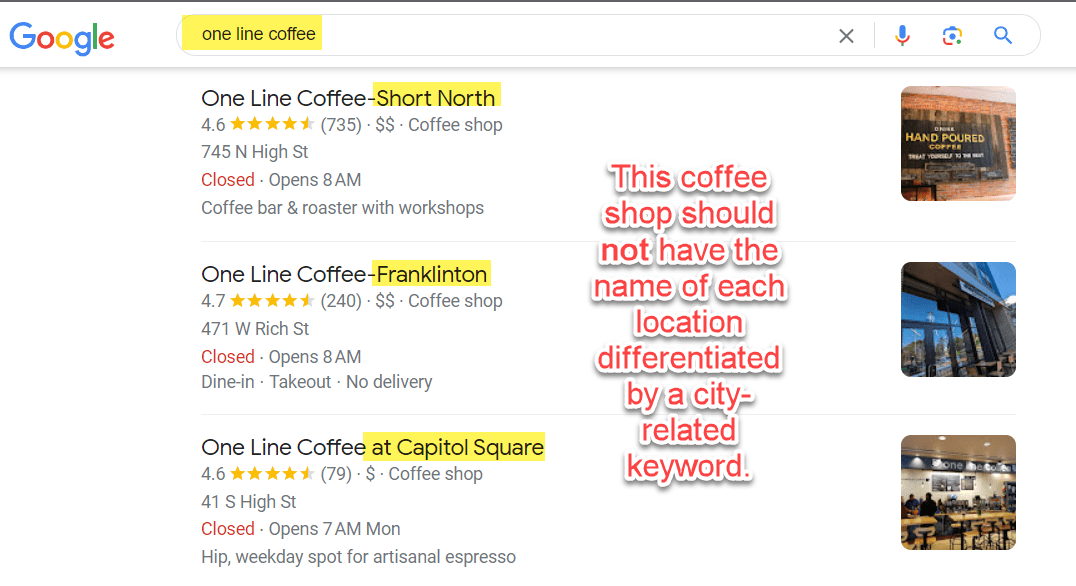Open the One Line Coffee-Short North listing
The width and height of the screenshot is (1076, 586).
348,97
